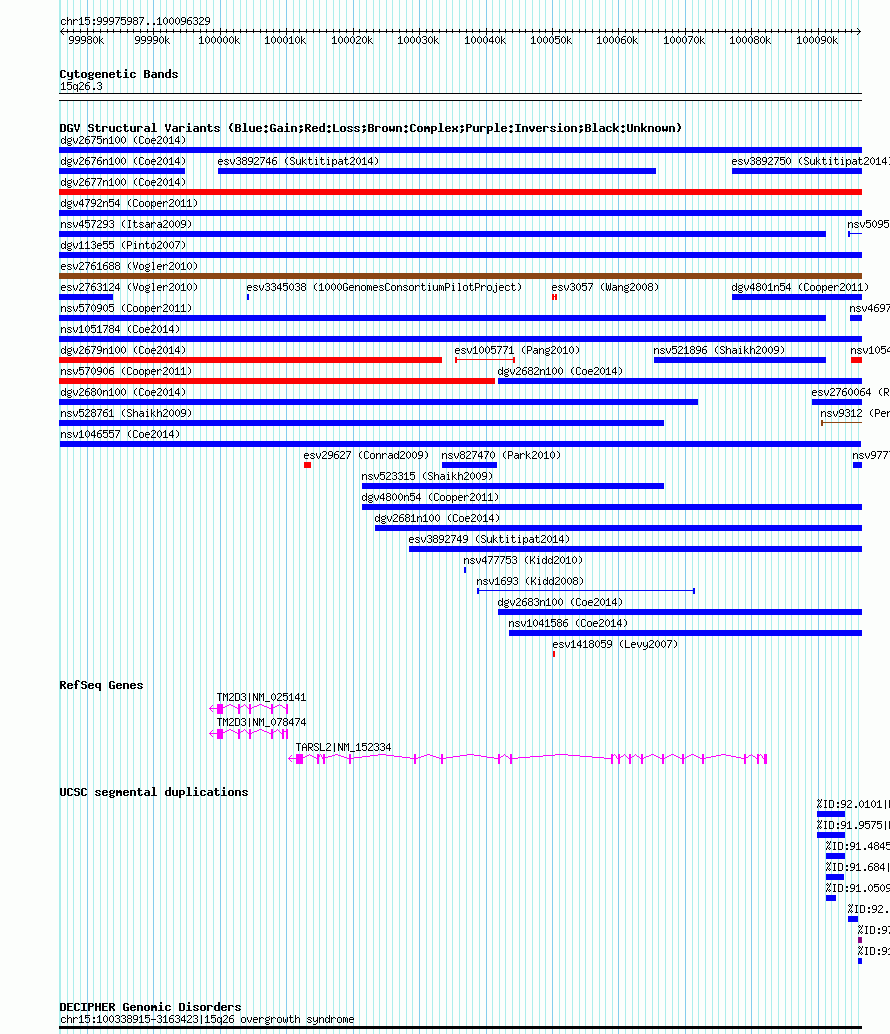The width and height of the screenshot is (890, 1034).
Task: Click the brown esv2761688 complex variant bar
Action: pos(460,276)
